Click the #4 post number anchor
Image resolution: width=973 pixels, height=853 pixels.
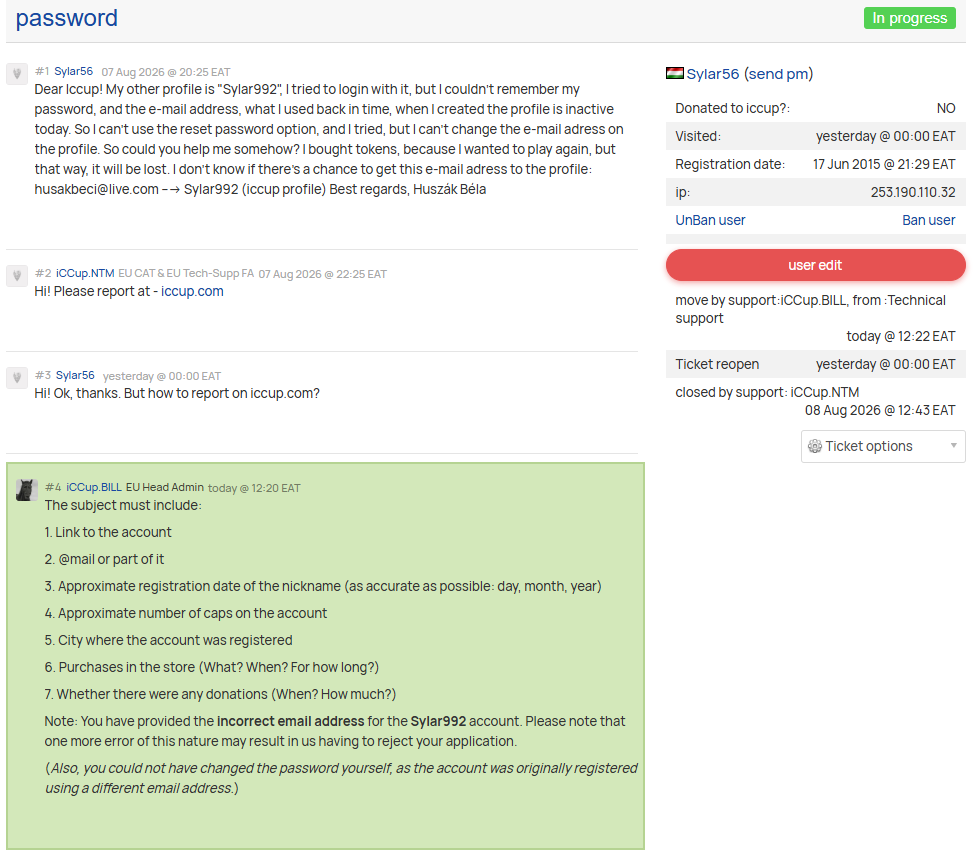click(x=53, y=487)
